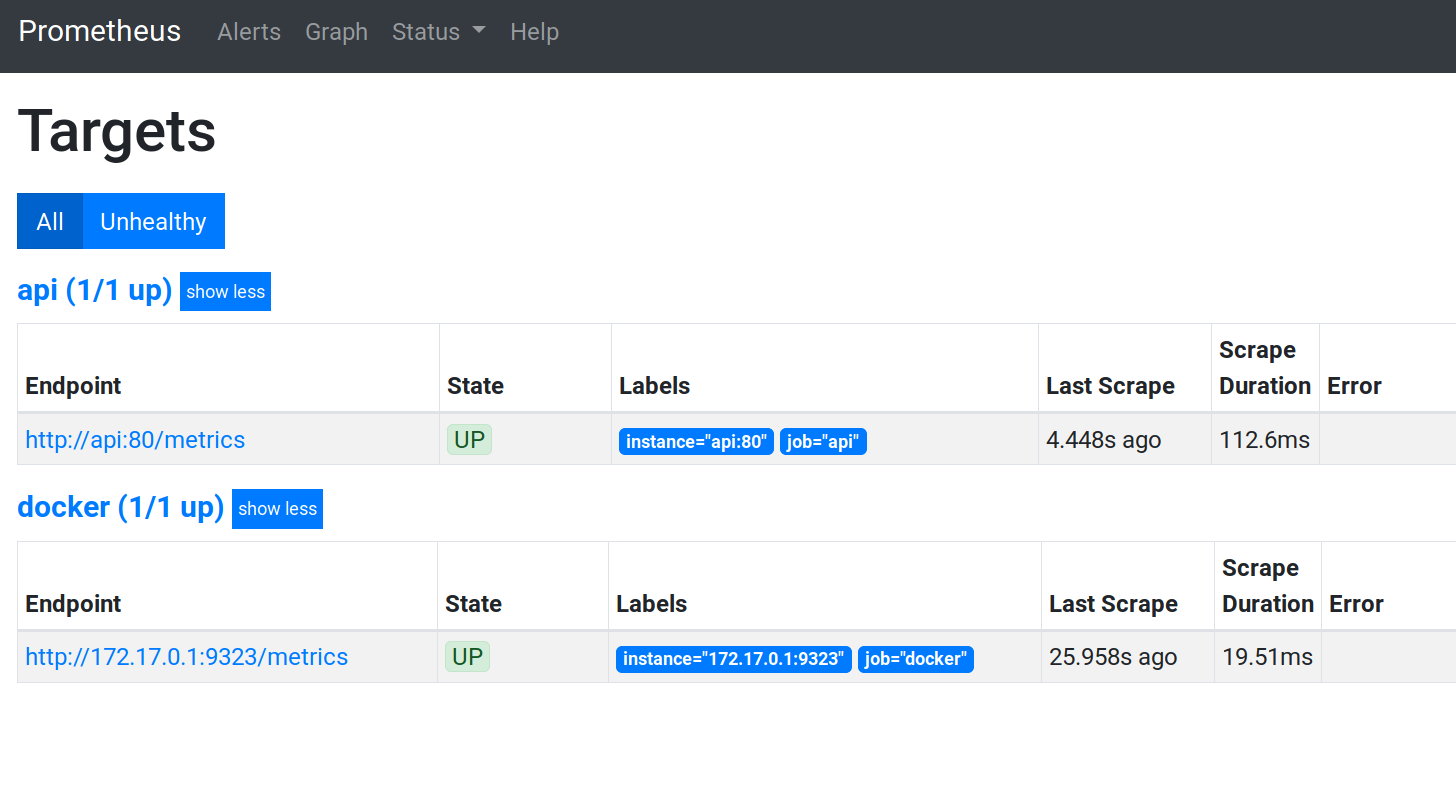The height and width of the screenshot is (808, 1456).
Task: Click the Error header in docker table
Action: tap(1356, 604)
